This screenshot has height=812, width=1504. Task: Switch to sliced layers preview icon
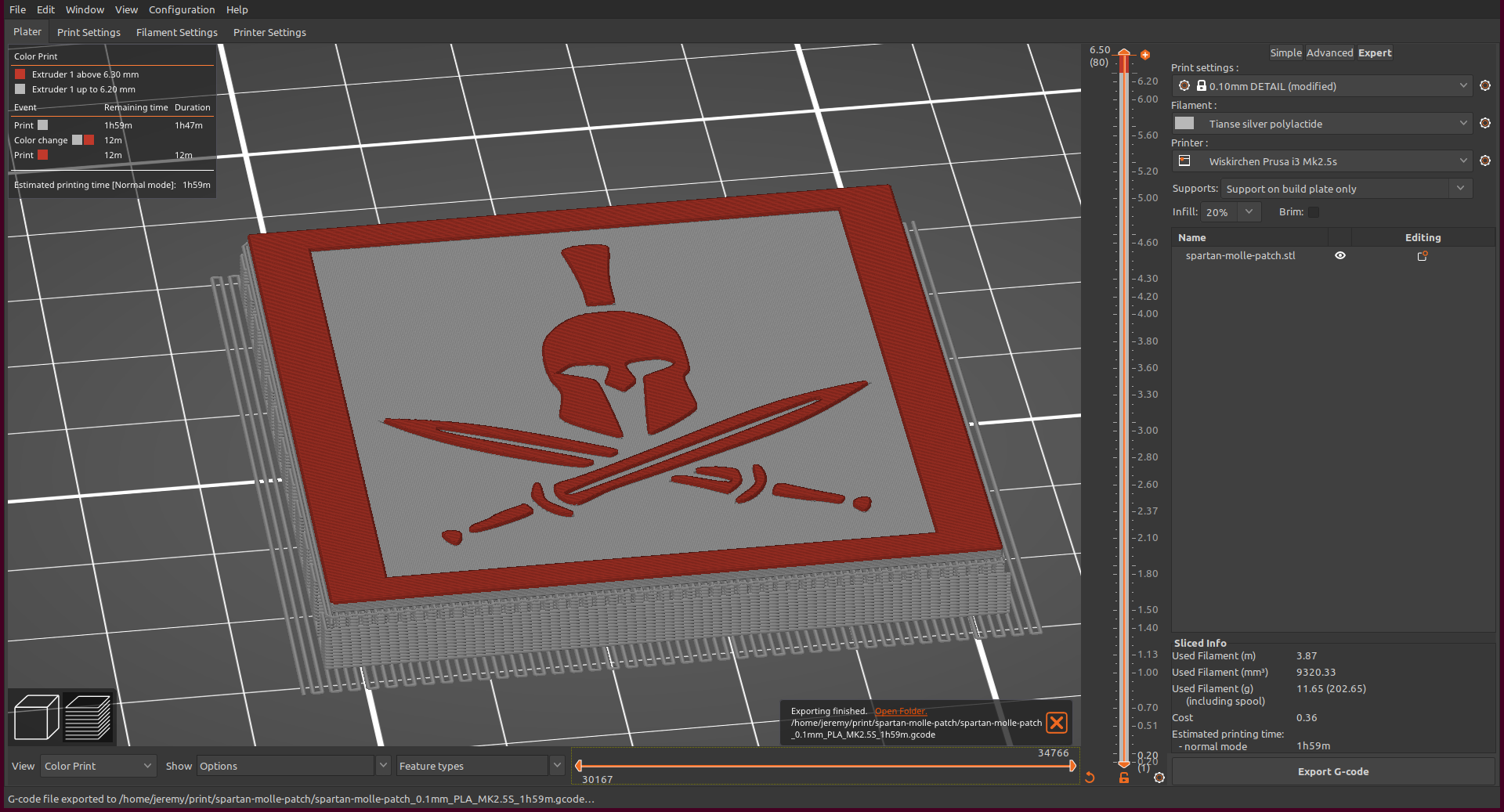pyautogui.click(x=88, y=716)
